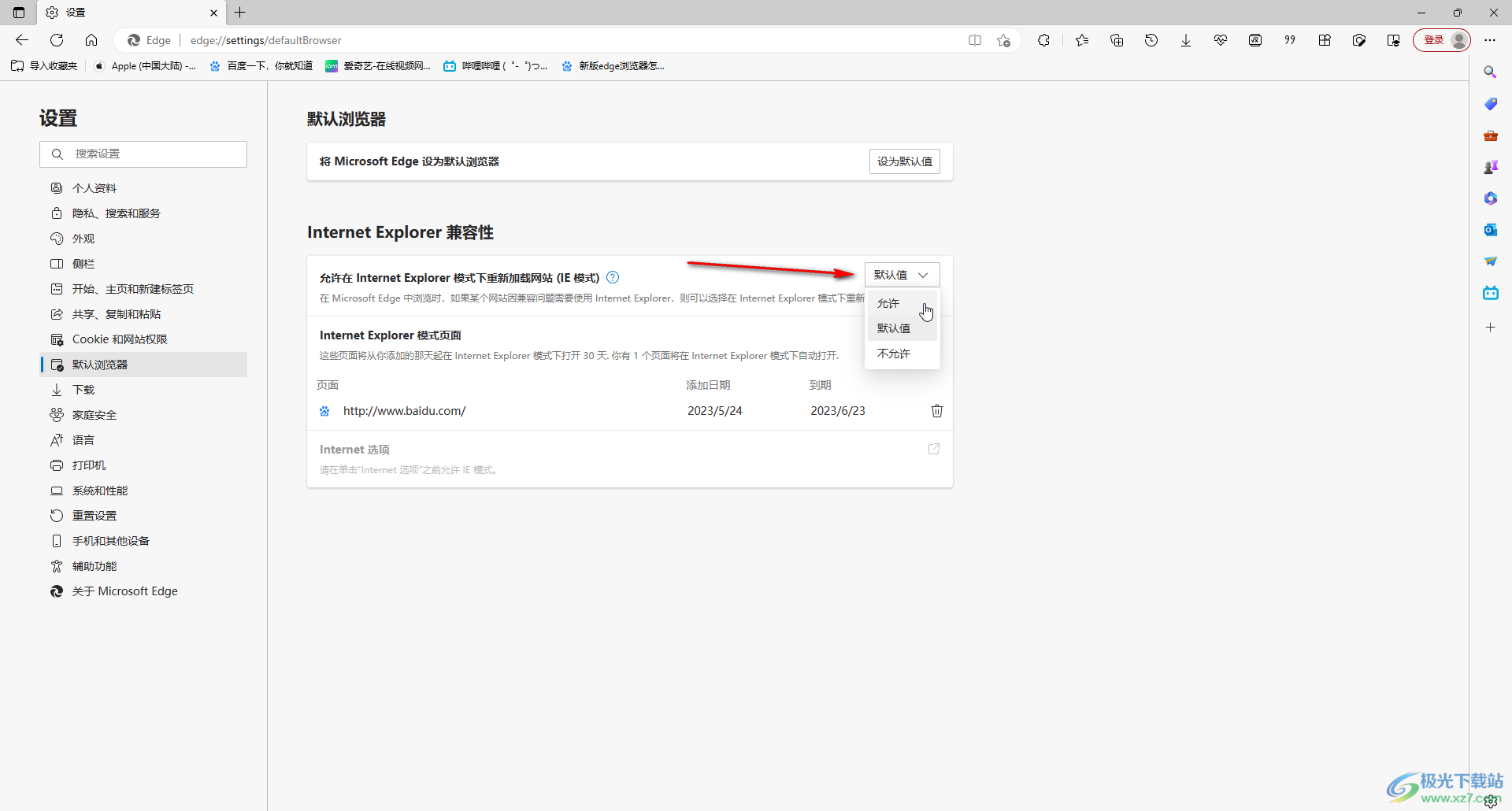Screen dimensions: 1512x811
Task: Close the 设置 tab
Action: 213,13
